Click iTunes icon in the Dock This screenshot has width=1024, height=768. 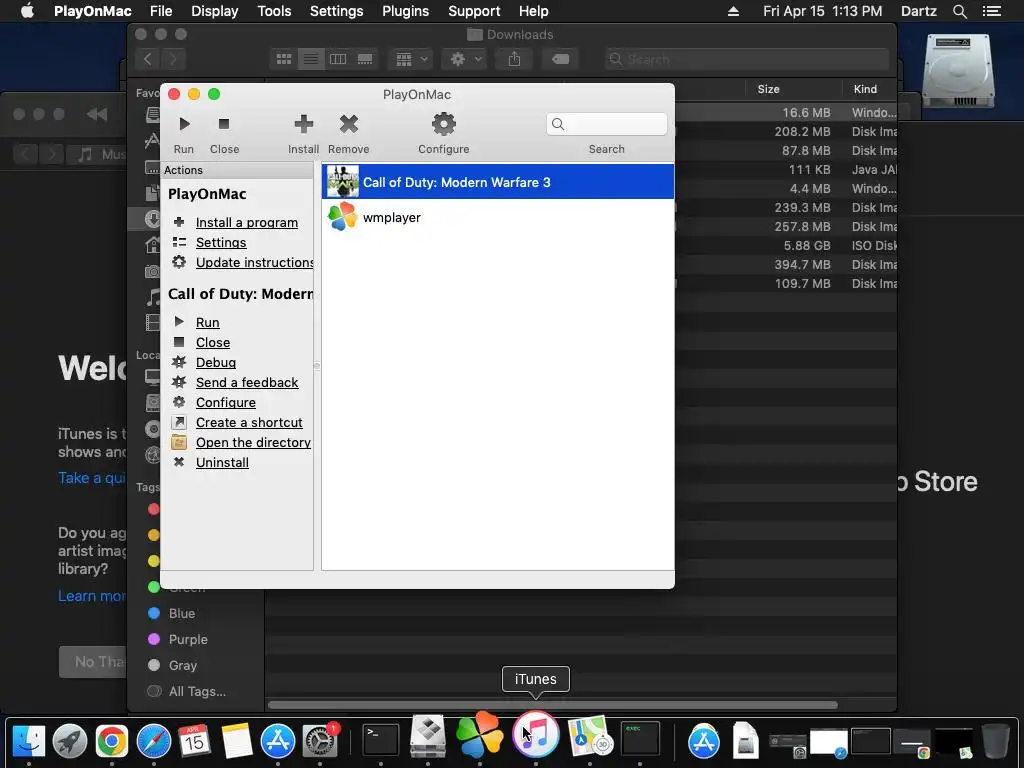coord(536,735)
